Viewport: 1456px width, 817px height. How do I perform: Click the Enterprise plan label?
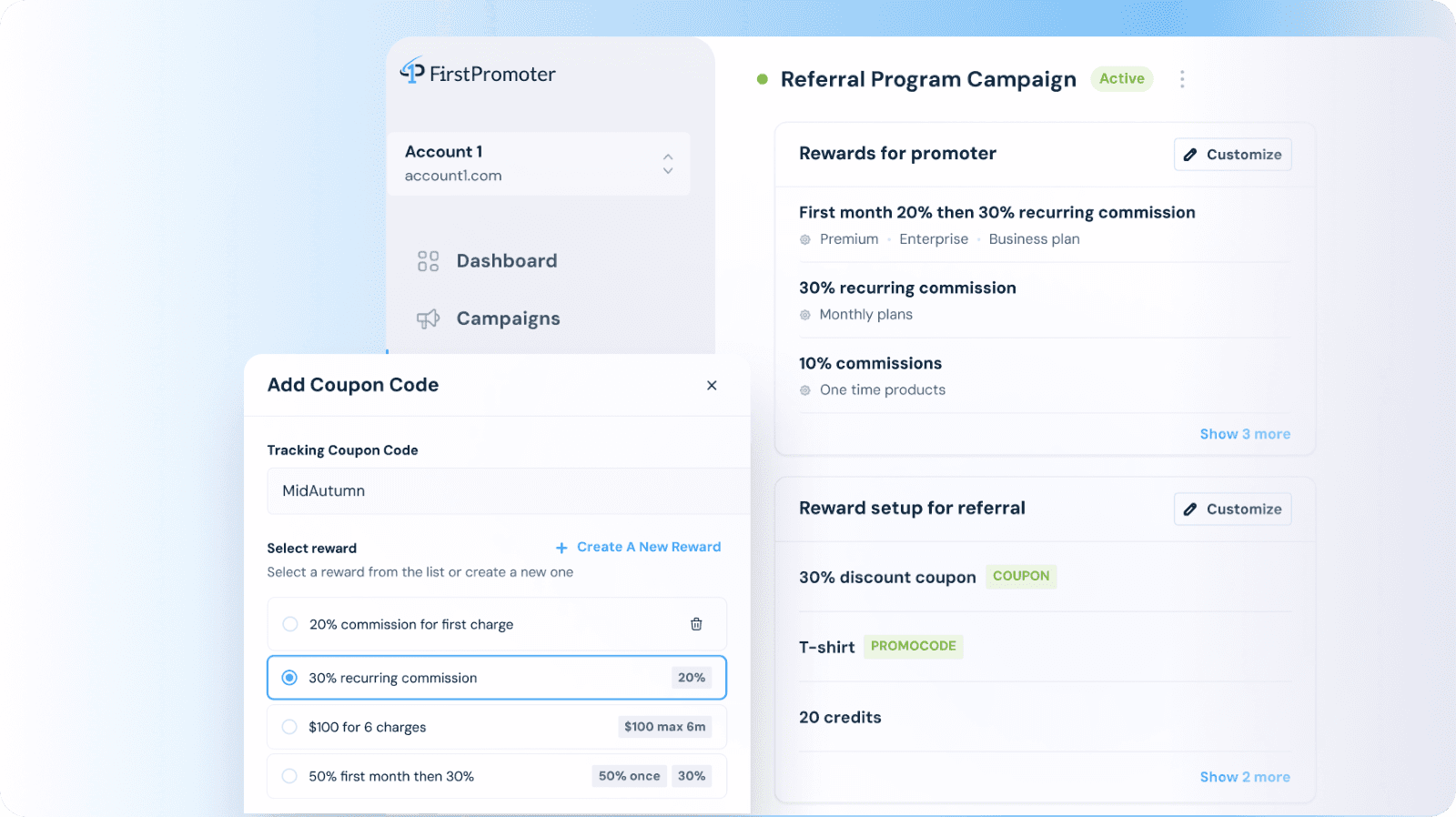pos(934,239)
